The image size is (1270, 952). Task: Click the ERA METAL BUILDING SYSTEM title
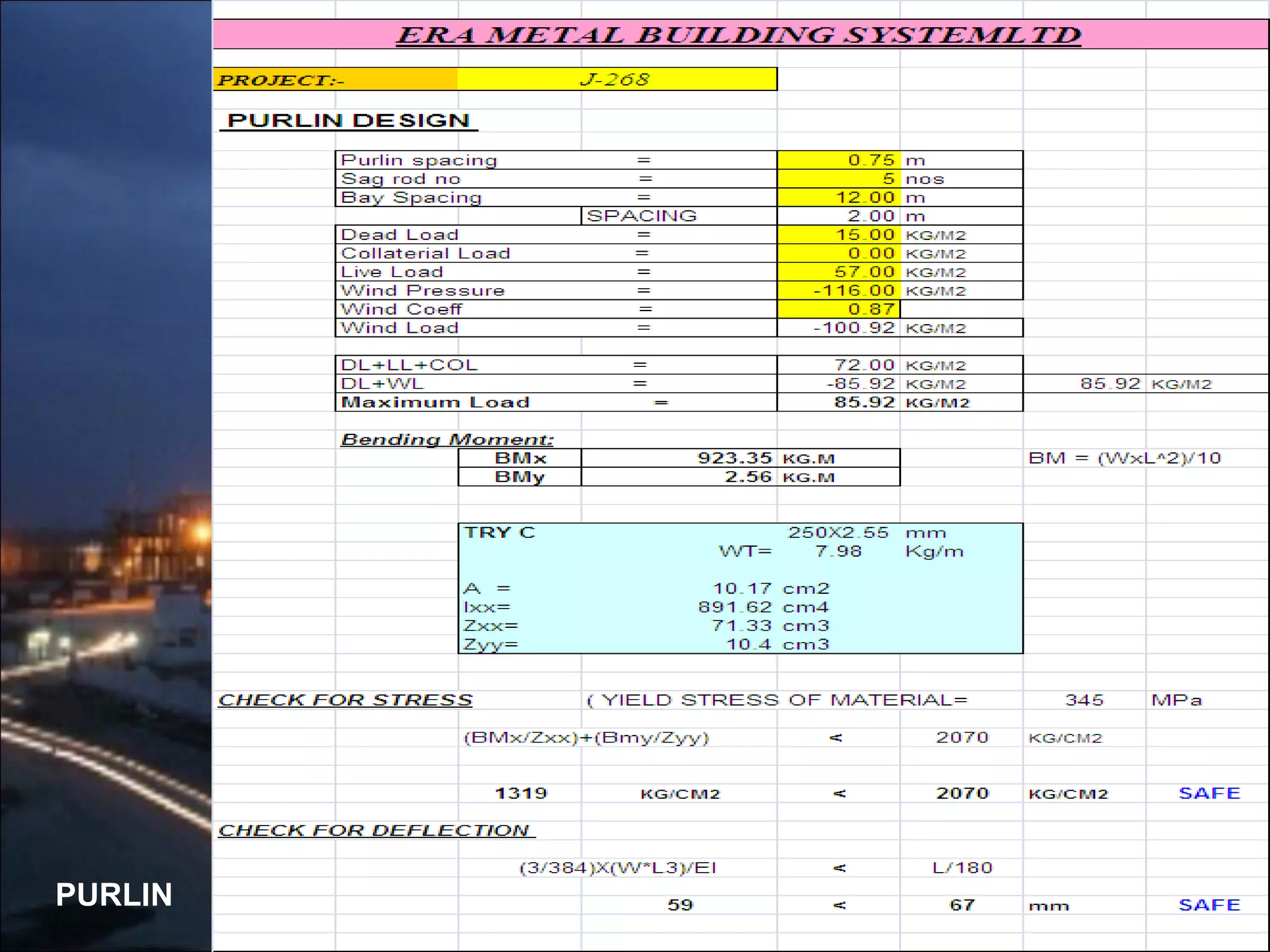(x=739, y=35)
